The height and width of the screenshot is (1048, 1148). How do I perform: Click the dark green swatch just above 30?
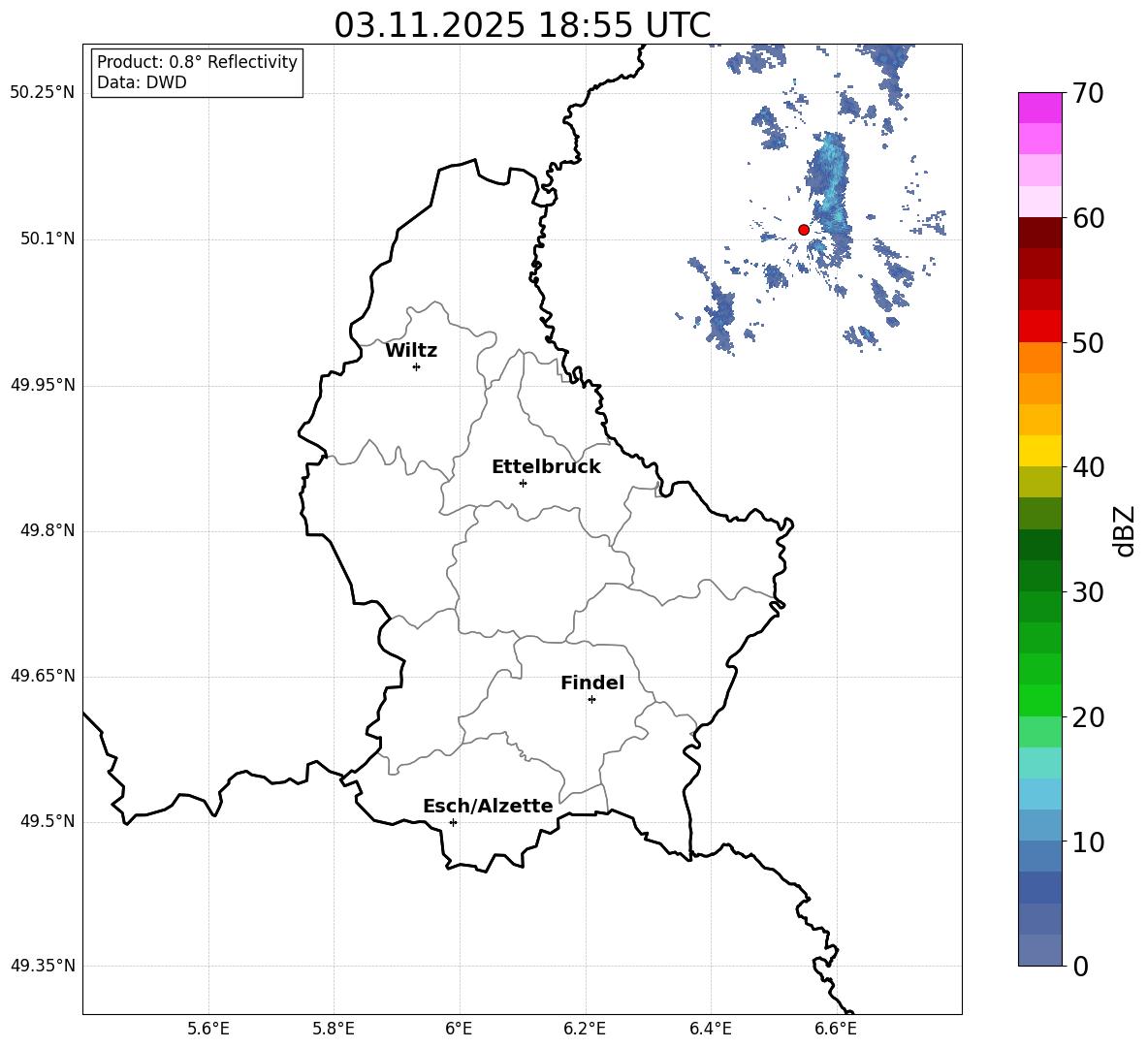coord(1039,576)
